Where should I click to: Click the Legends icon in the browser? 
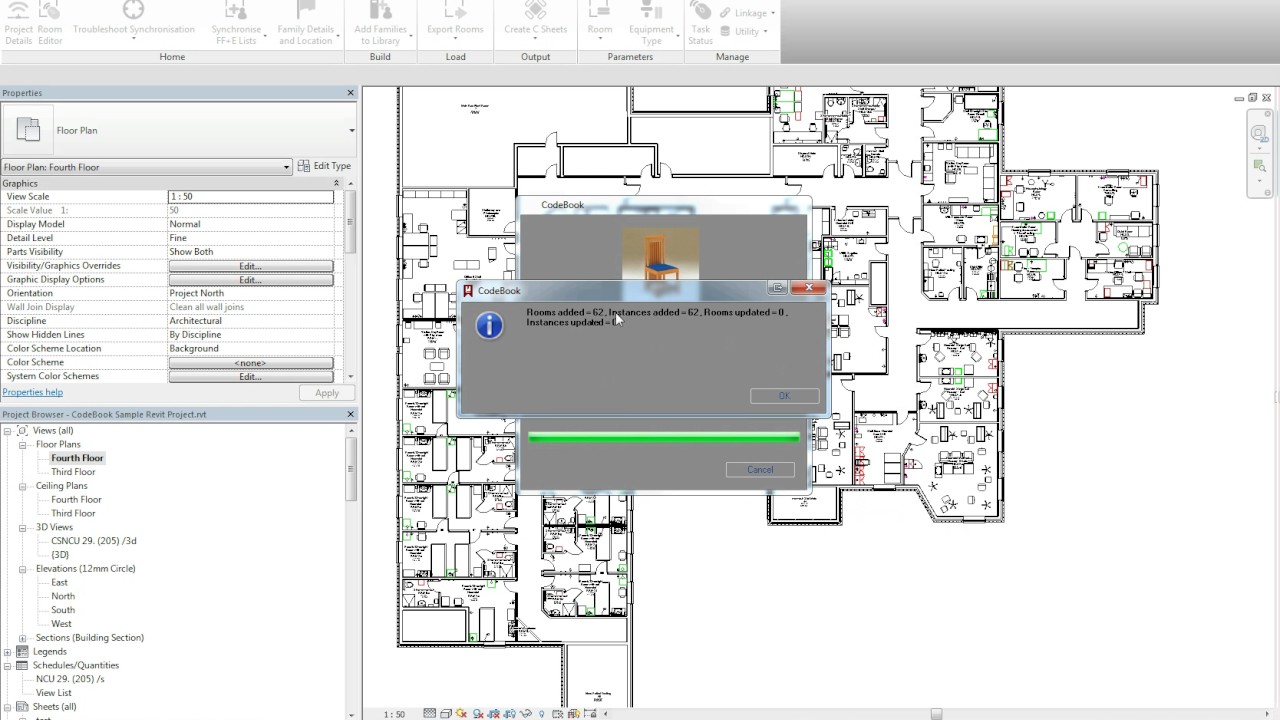[23, 652]
